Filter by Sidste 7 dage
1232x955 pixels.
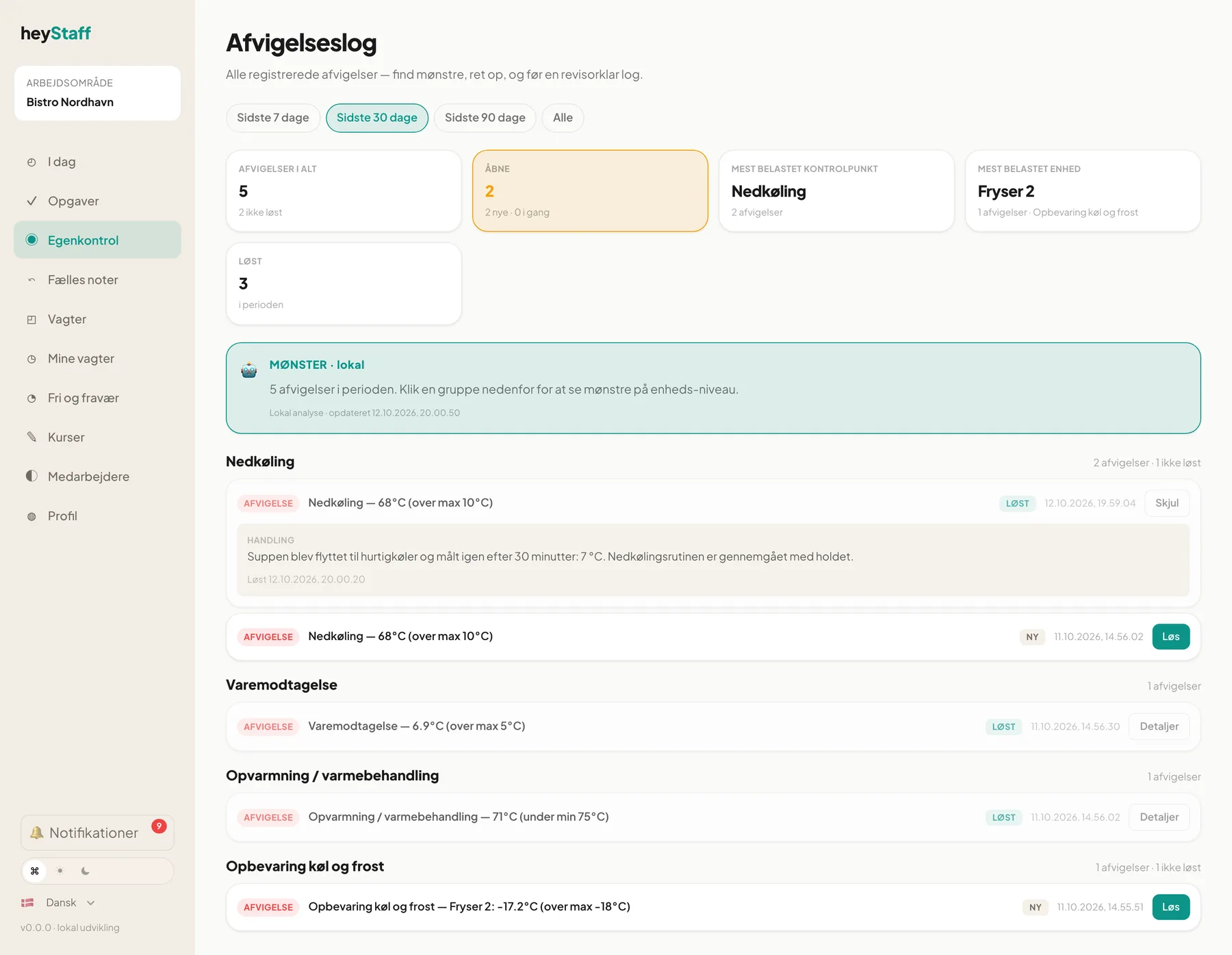coord(273,118)
